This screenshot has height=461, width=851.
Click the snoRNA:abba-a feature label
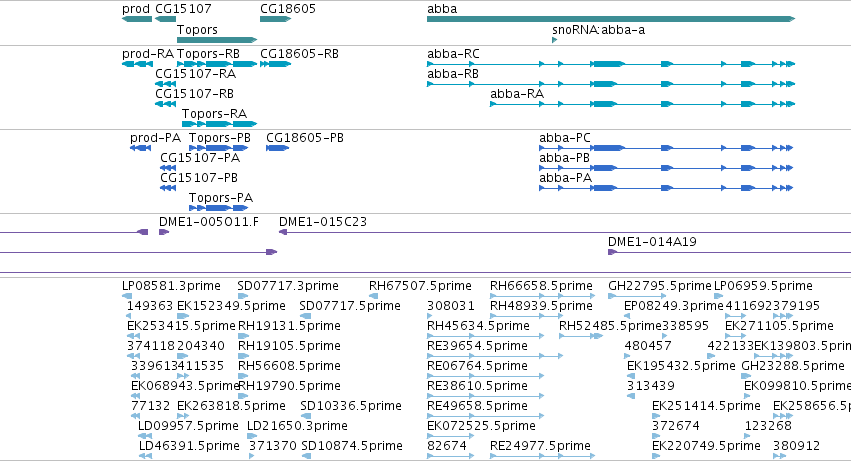pos(599,29)
